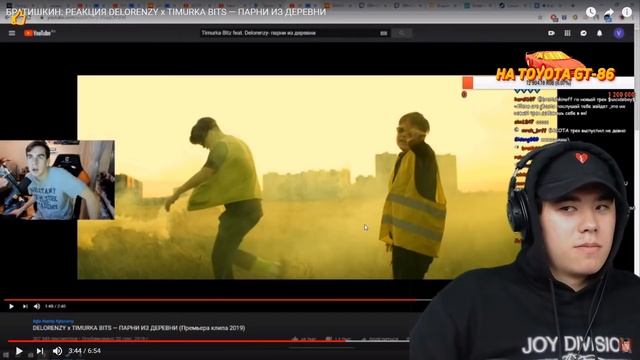Click the 3:44 / 6:54 time display
This screenshot has height=360, width=640.
[84, 351]
